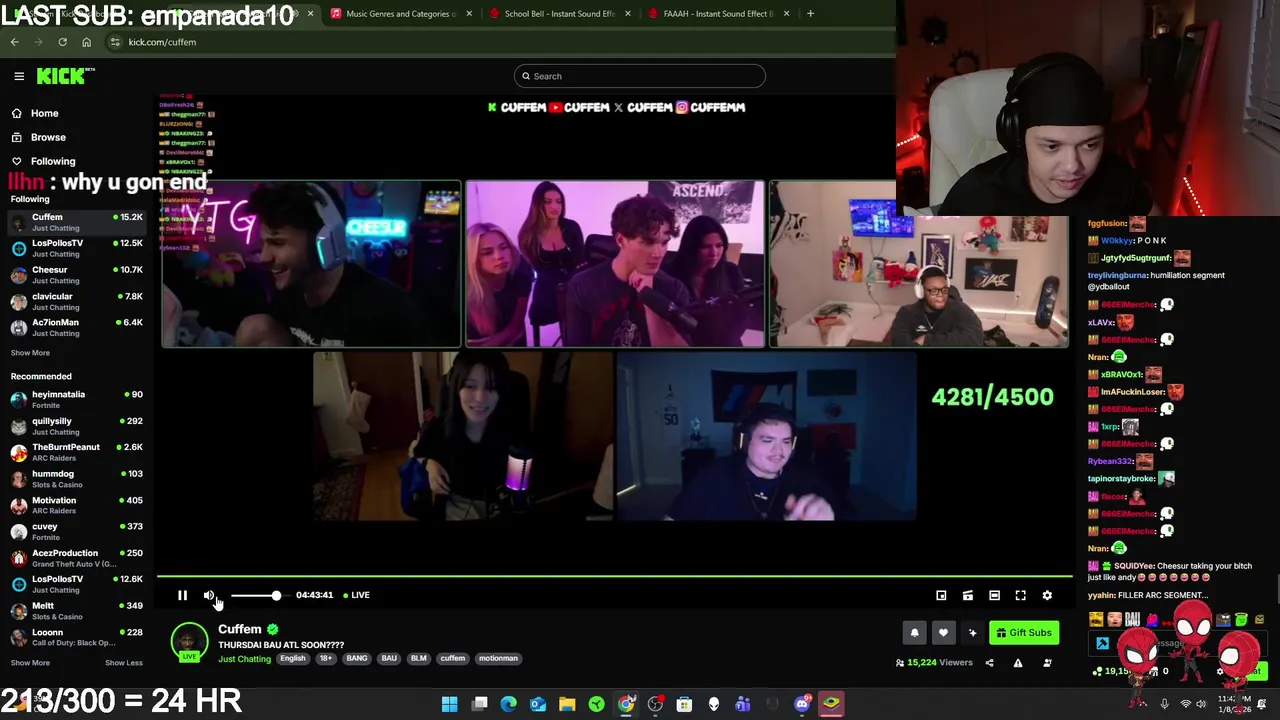Open the clavicular channel in the sidebar
The height and width of the screenshot is (720, 1280).
[x=76, y=301]
